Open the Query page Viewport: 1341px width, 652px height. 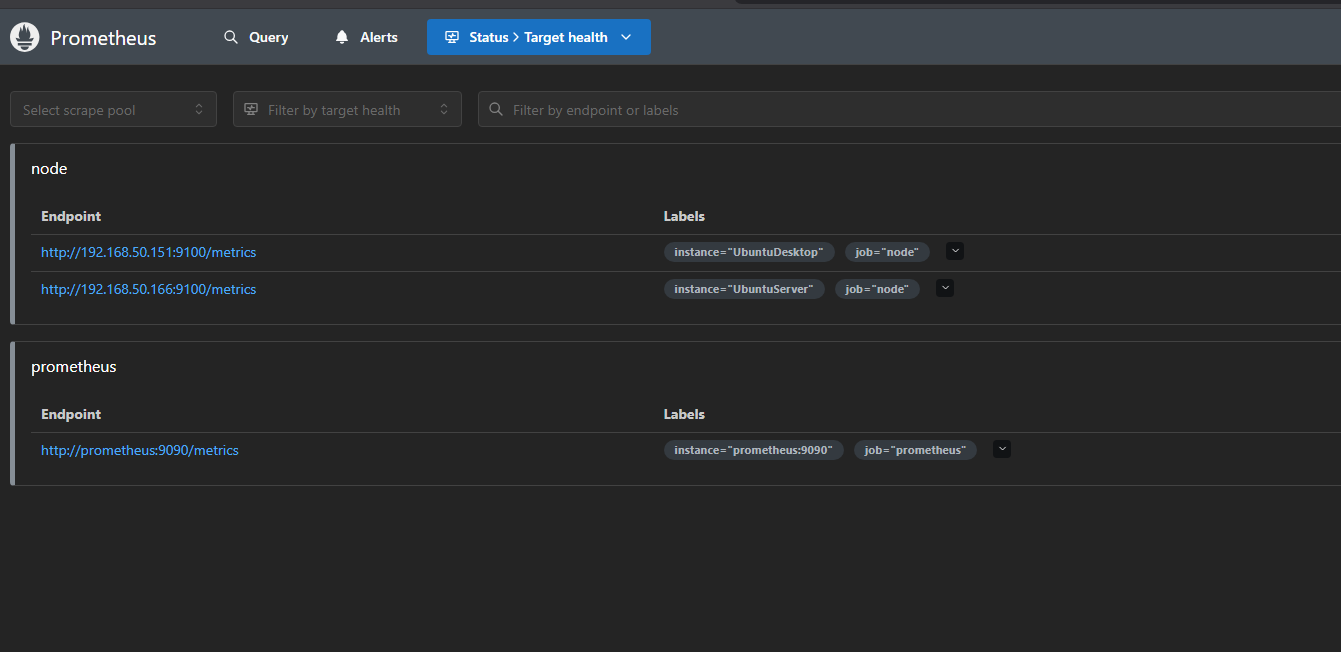coord(256,37)
